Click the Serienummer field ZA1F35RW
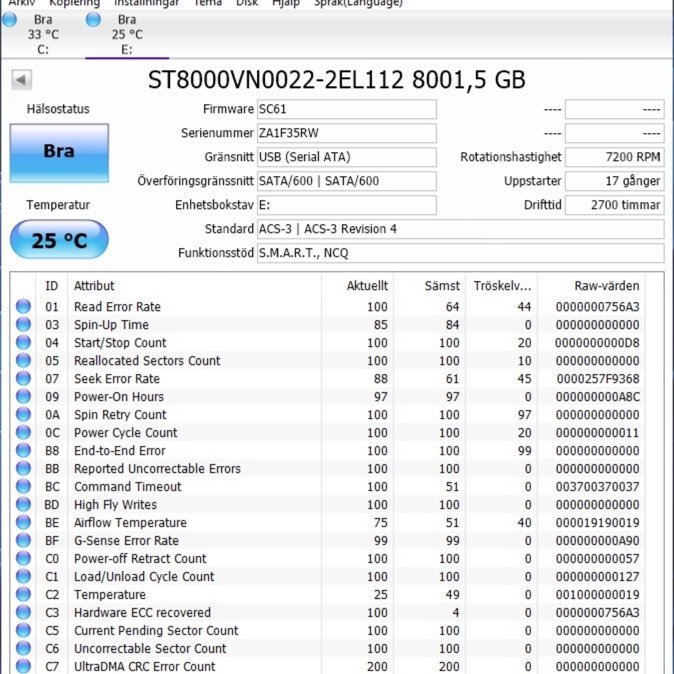Screen dimensions: 674x674 pos(346,133)
